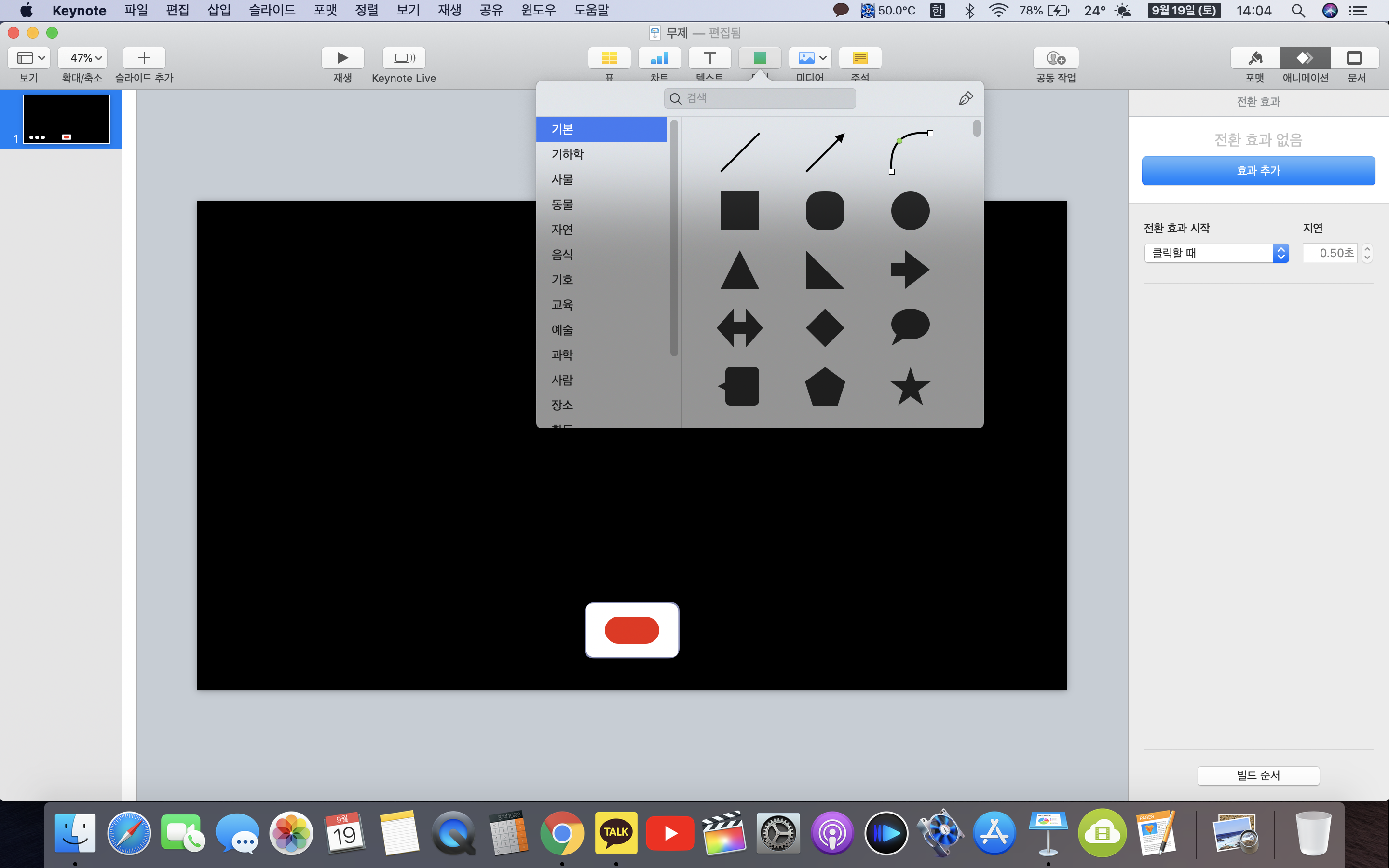Open the 포맷 inspector tab
This screenshot has width=1389, height=868.
coord(1255,58)
